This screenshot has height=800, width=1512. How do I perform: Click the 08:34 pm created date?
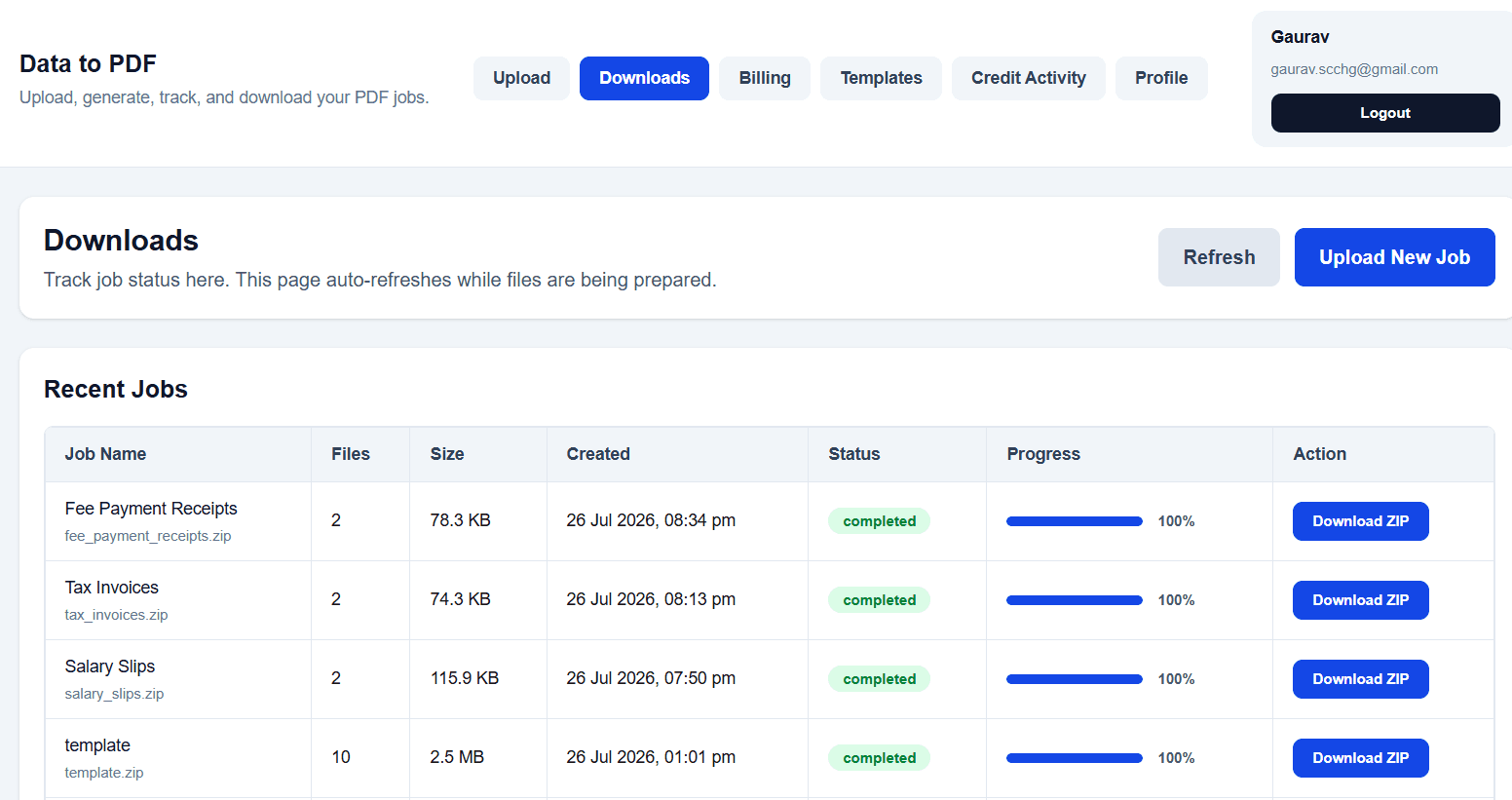tap(651, 520)
